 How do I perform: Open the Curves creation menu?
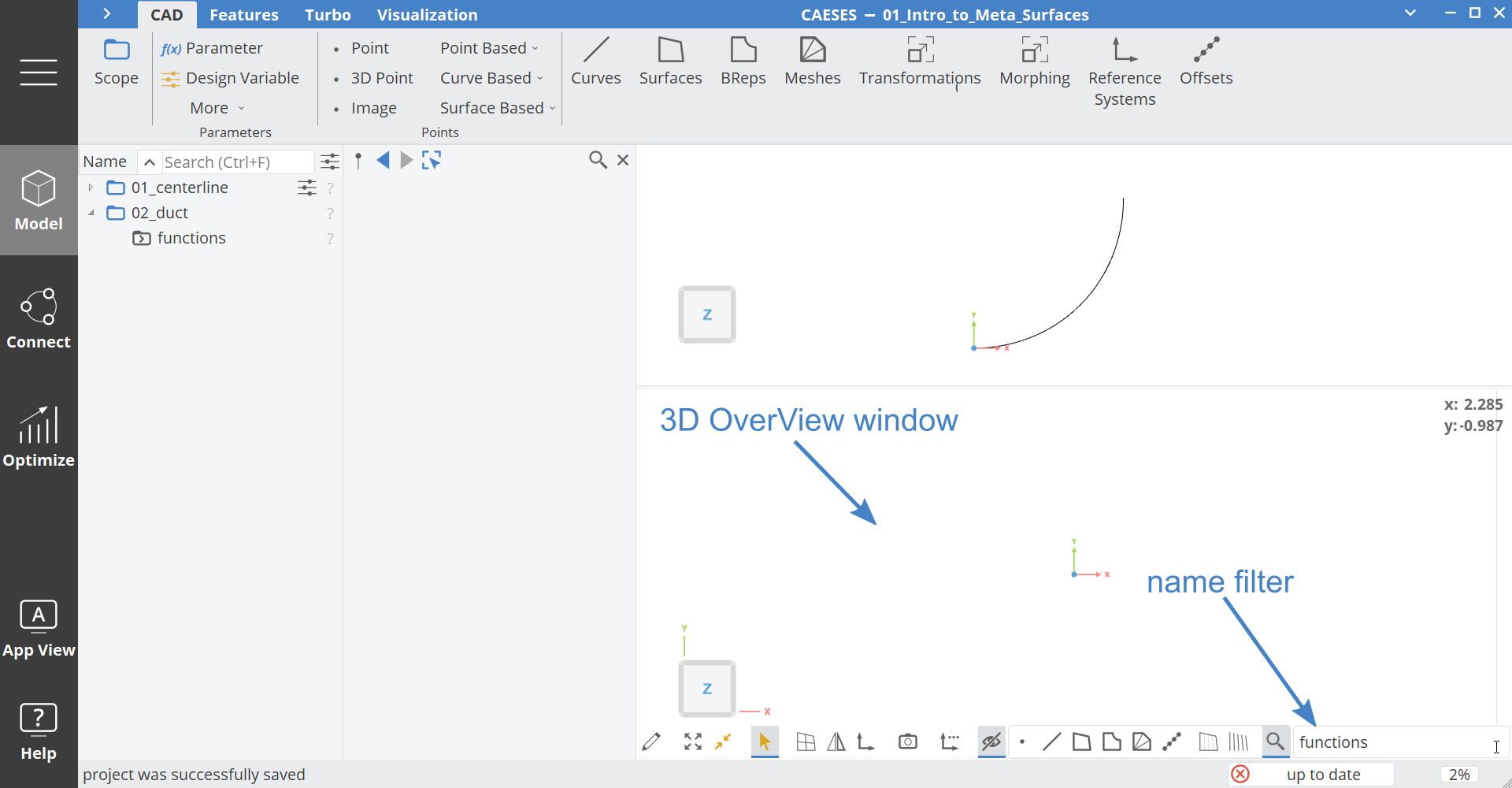595,61
